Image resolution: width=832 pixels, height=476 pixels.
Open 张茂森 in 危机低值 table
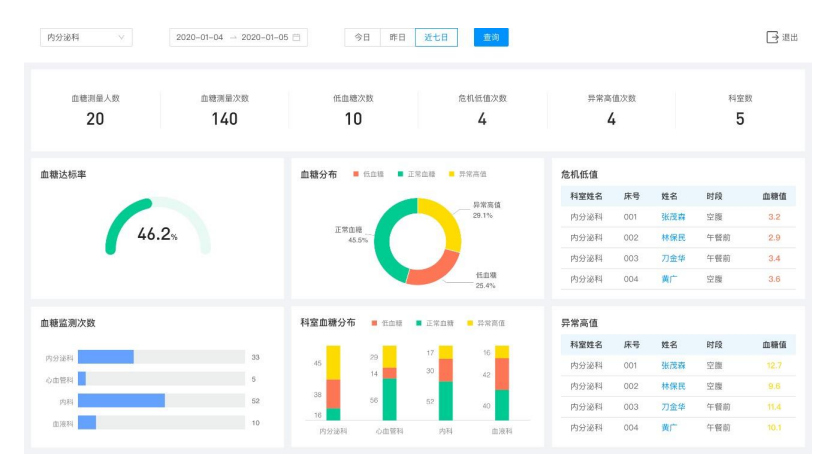tap(673, 217)
